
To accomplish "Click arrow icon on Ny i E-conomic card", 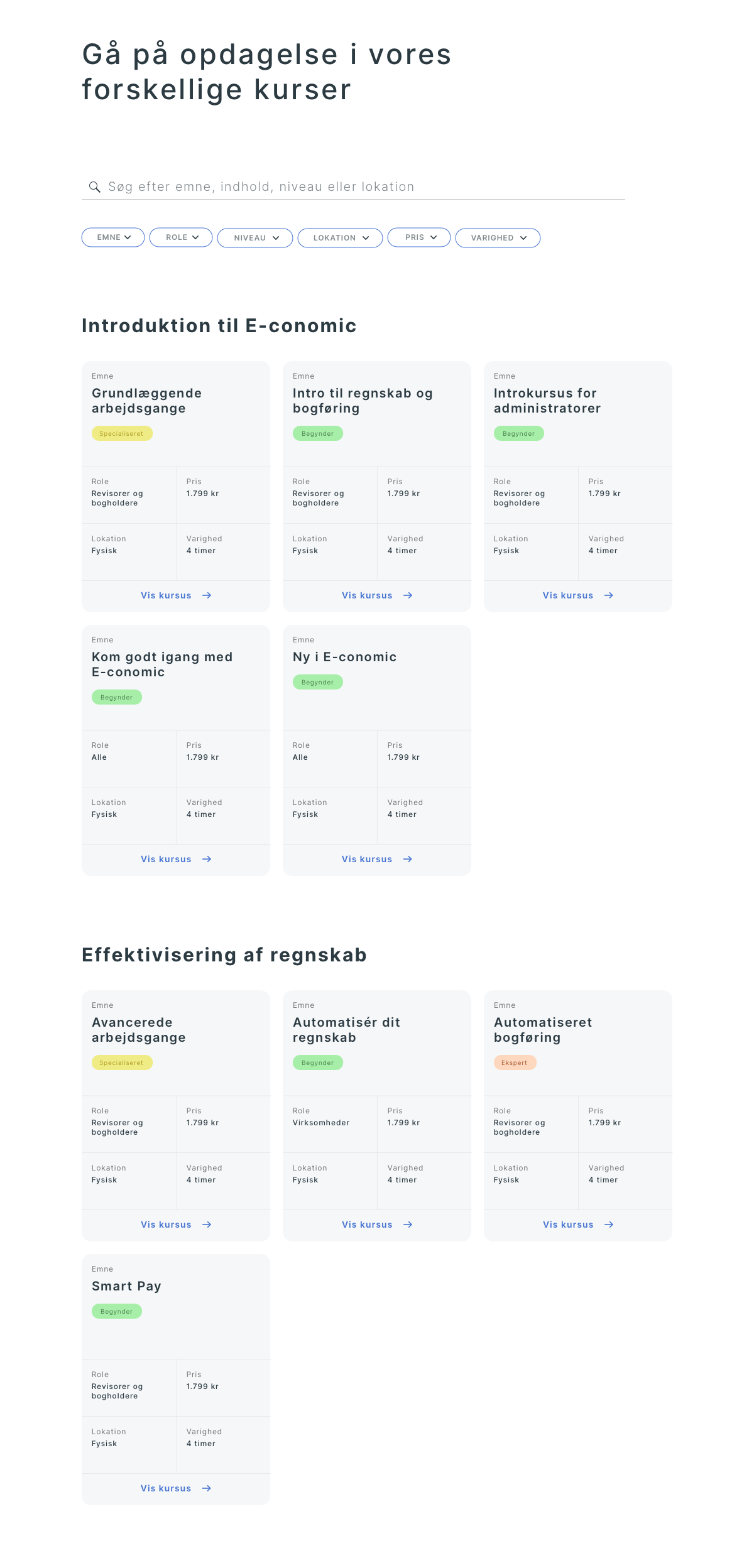I will [408, 859].
